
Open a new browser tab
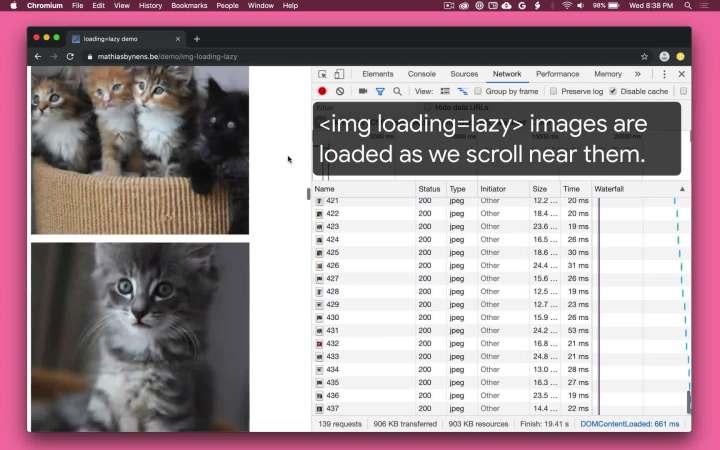[197, 39]
